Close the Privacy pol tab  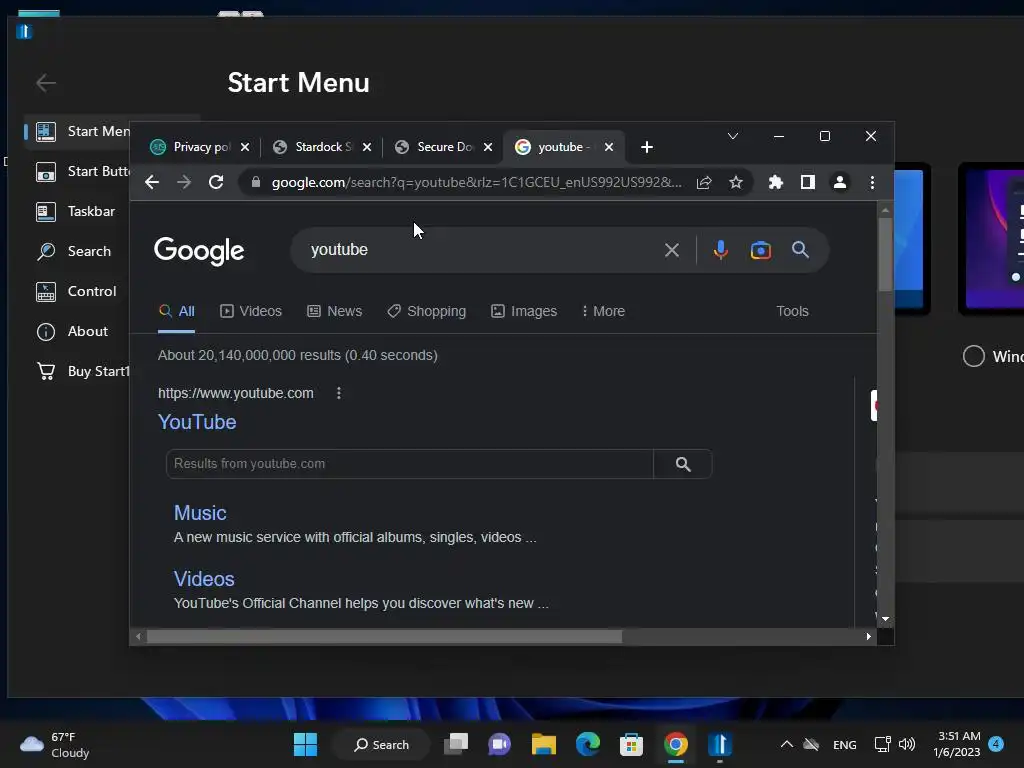click(x=245, y=147)
